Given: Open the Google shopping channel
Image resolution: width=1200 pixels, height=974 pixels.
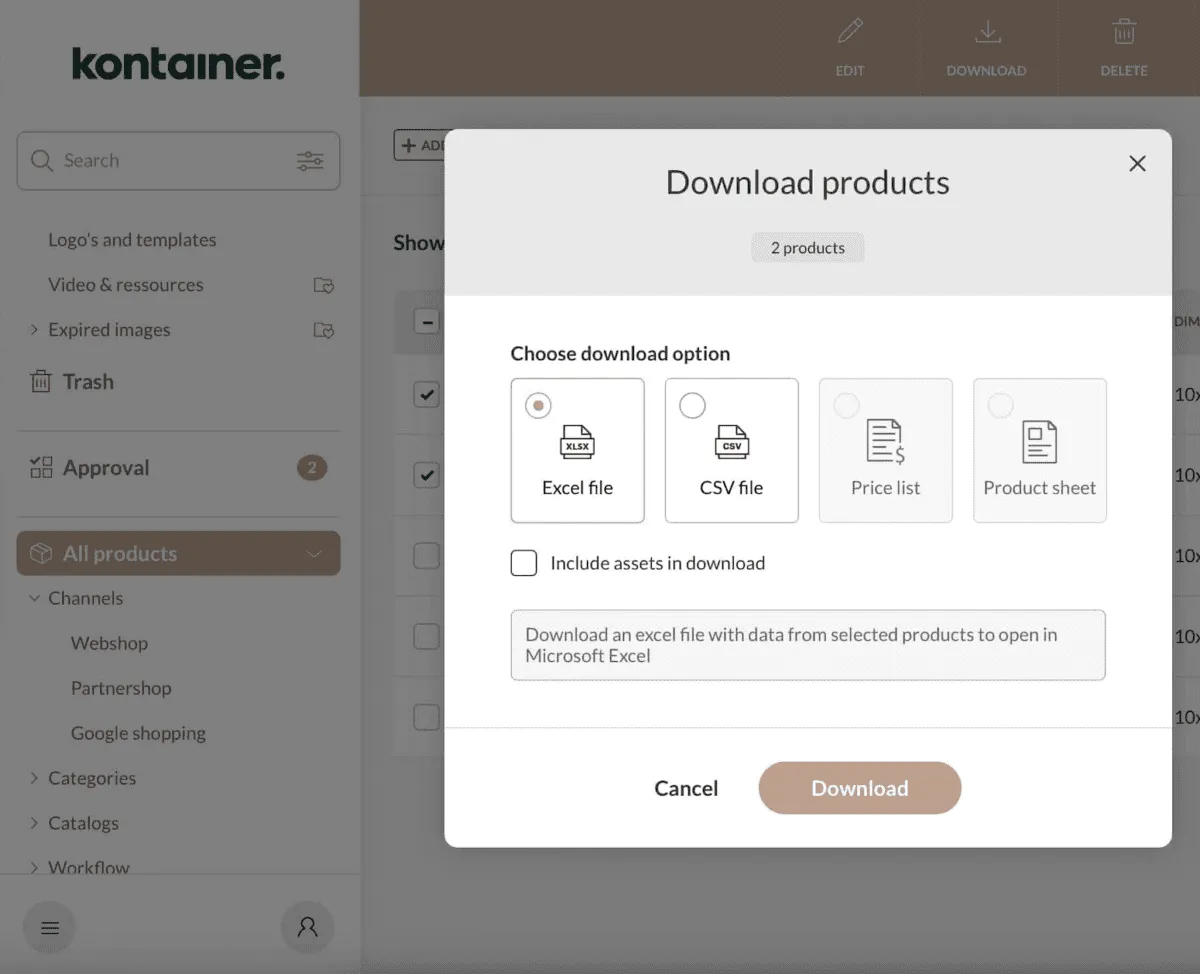Looking at the screenshot, I should coord(138,733).
